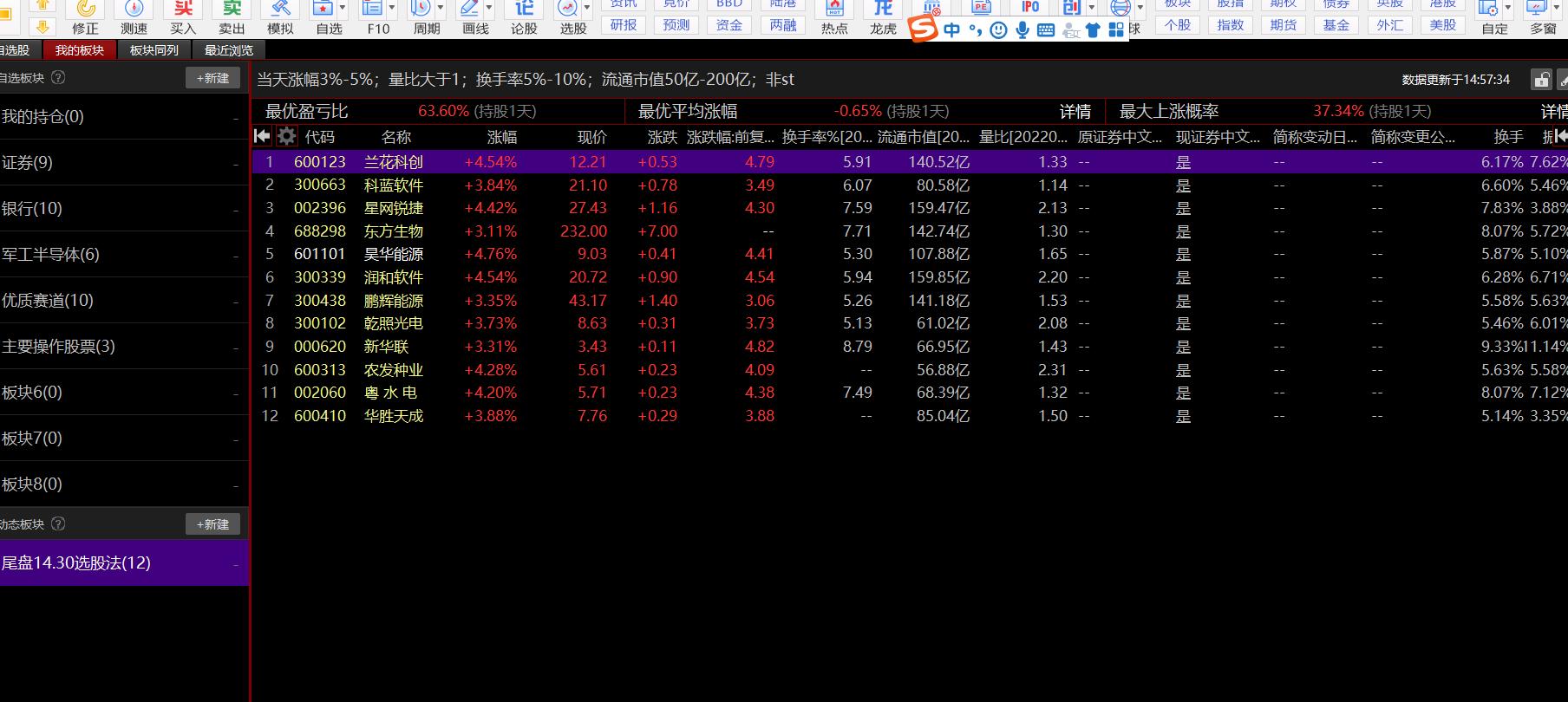Click the 基金 fund button
The width and height of the screenshot is (1568, 702).
(1336, 24)
